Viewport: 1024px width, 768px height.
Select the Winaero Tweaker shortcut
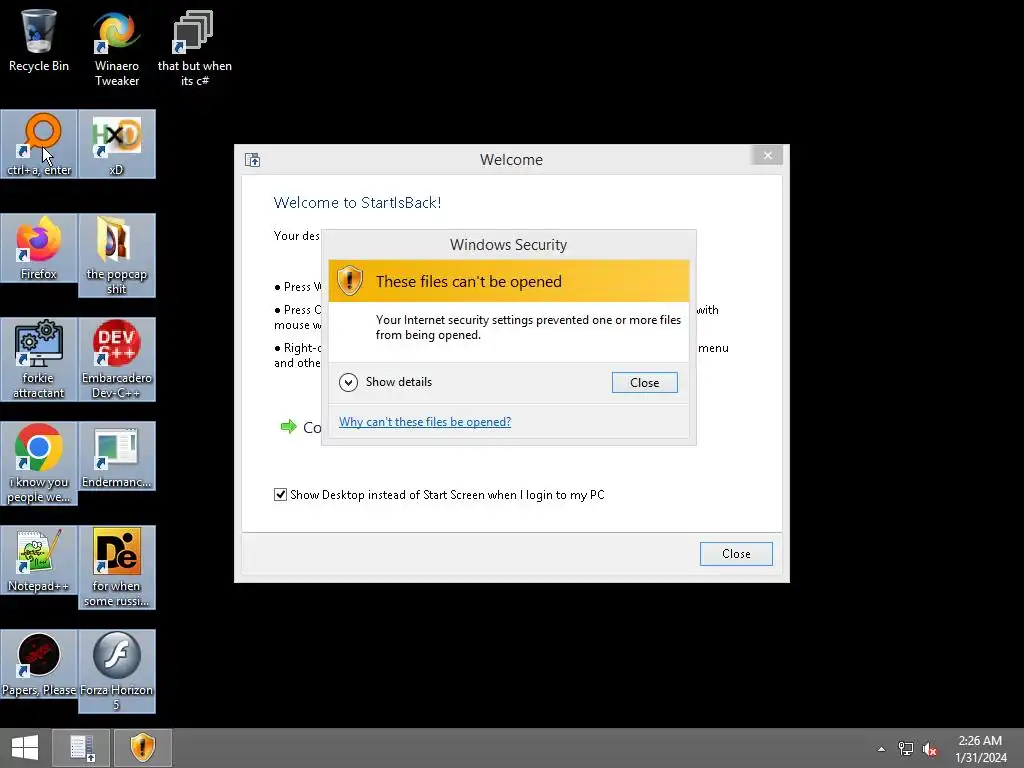pyautogui.click(x=117, y=48)
